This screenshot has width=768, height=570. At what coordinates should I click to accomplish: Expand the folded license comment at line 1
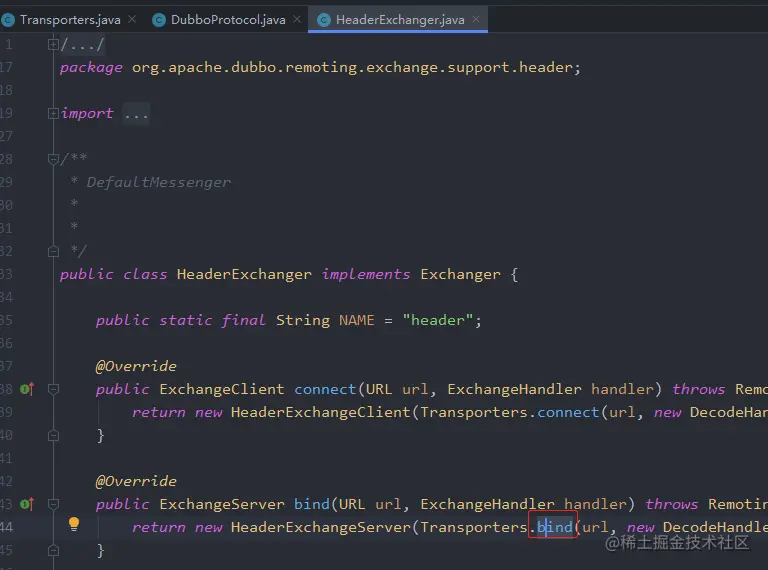(x=53, y=45)
